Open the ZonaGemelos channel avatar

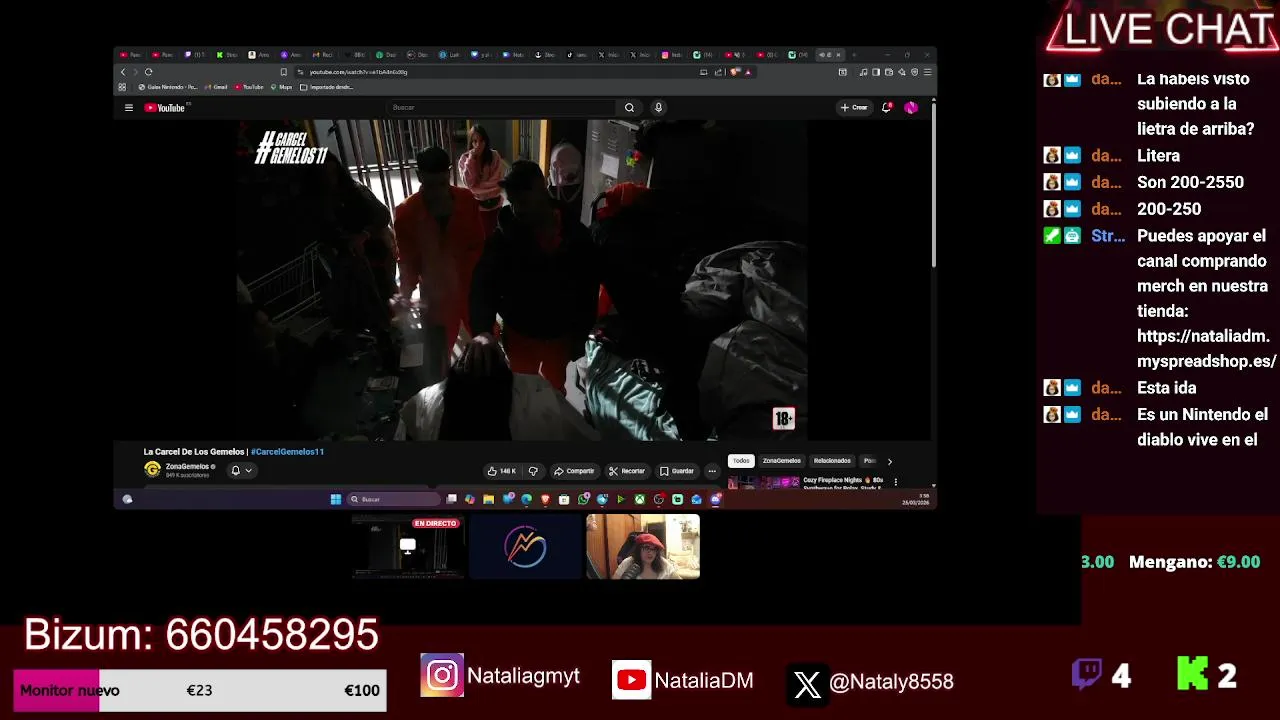coord(152,469)
